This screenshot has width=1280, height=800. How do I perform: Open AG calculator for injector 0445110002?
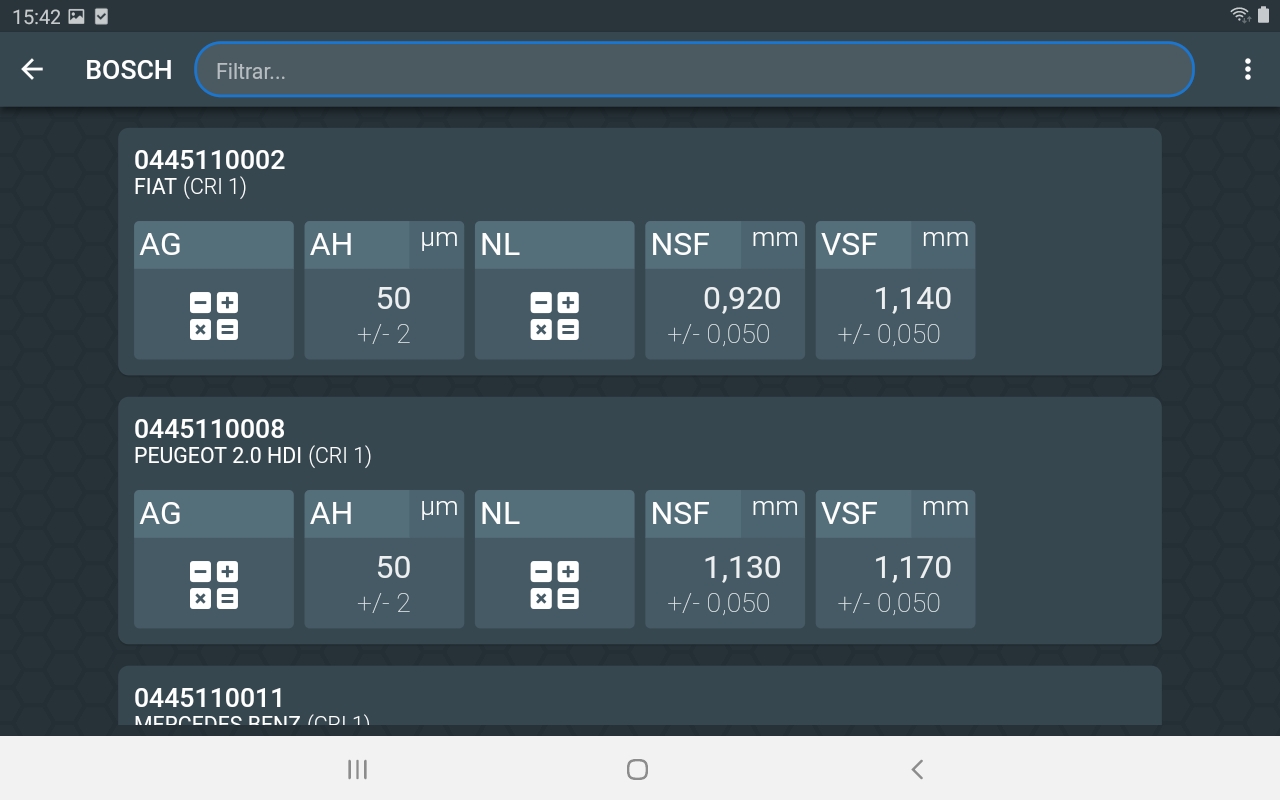point(214,315)
